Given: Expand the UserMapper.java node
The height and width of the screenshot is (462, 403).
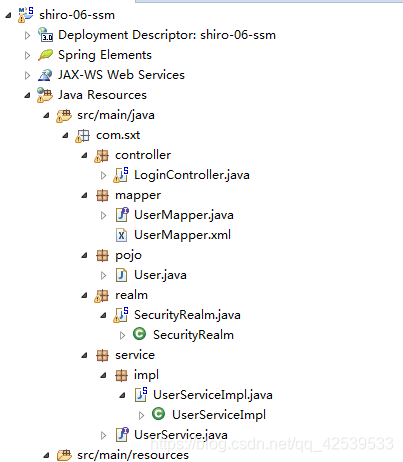Looking at the screenshot, I should [x=103, y=215].
